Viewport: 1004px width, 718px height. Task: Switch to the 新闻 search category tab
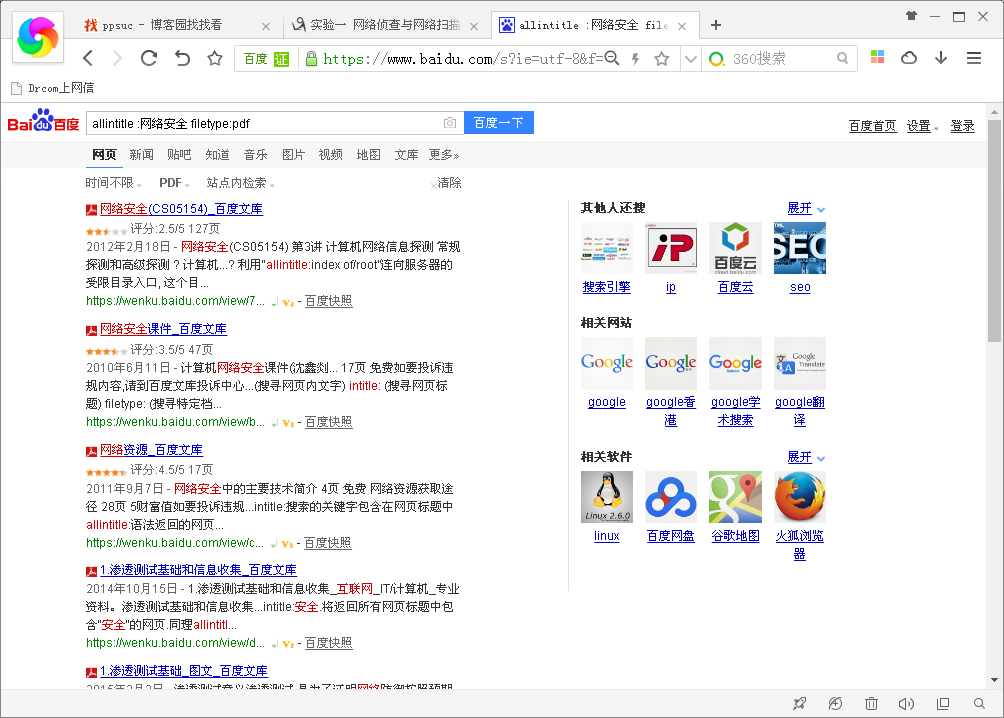(x=140, y=154)
